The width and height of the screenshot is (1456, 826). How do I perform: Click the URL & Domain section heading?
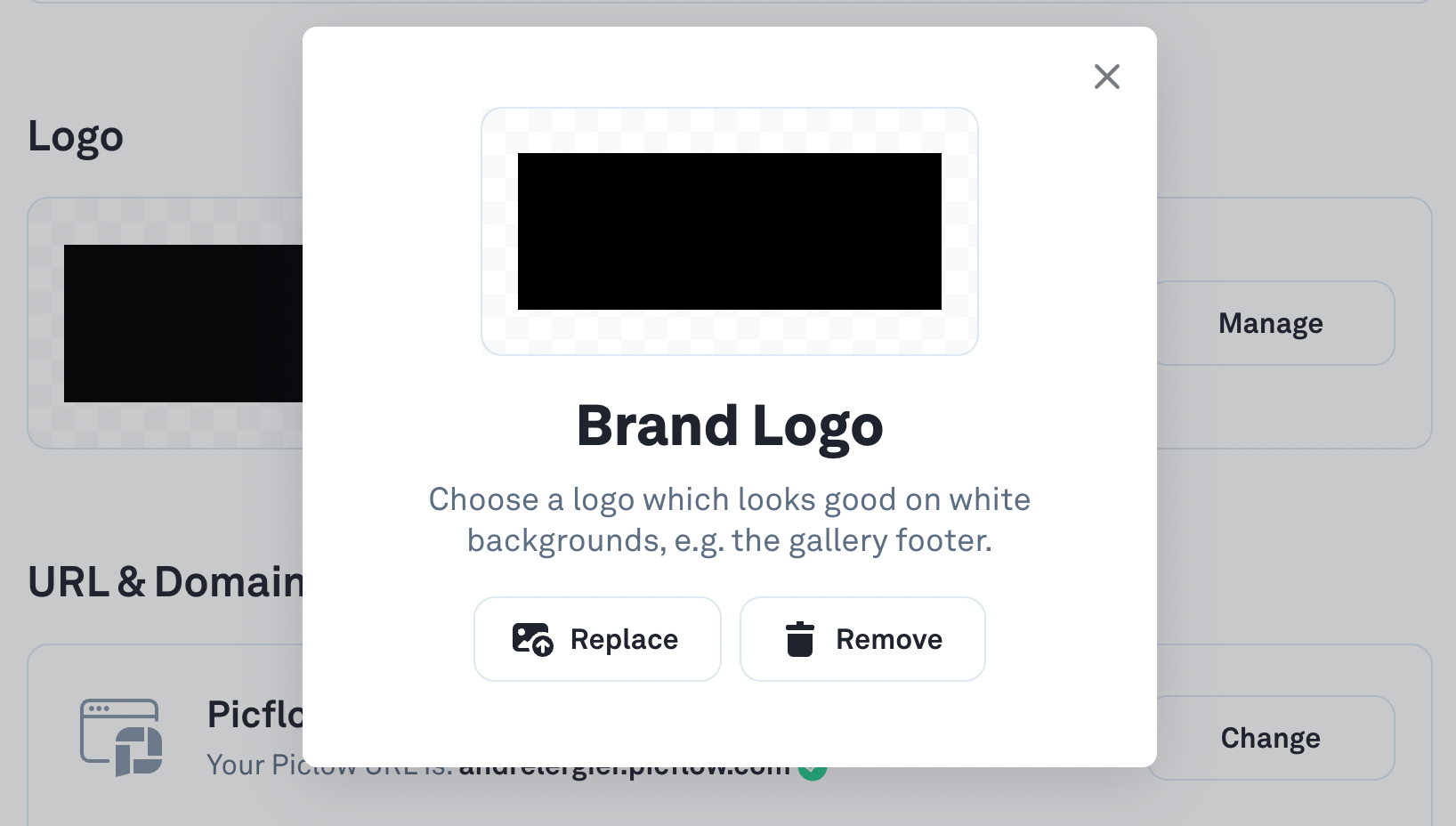166,582
